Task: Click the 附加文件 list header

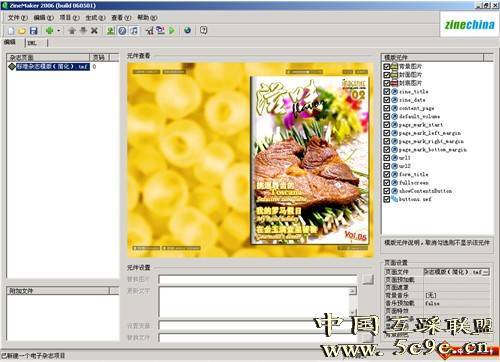Action: [58, 291]
